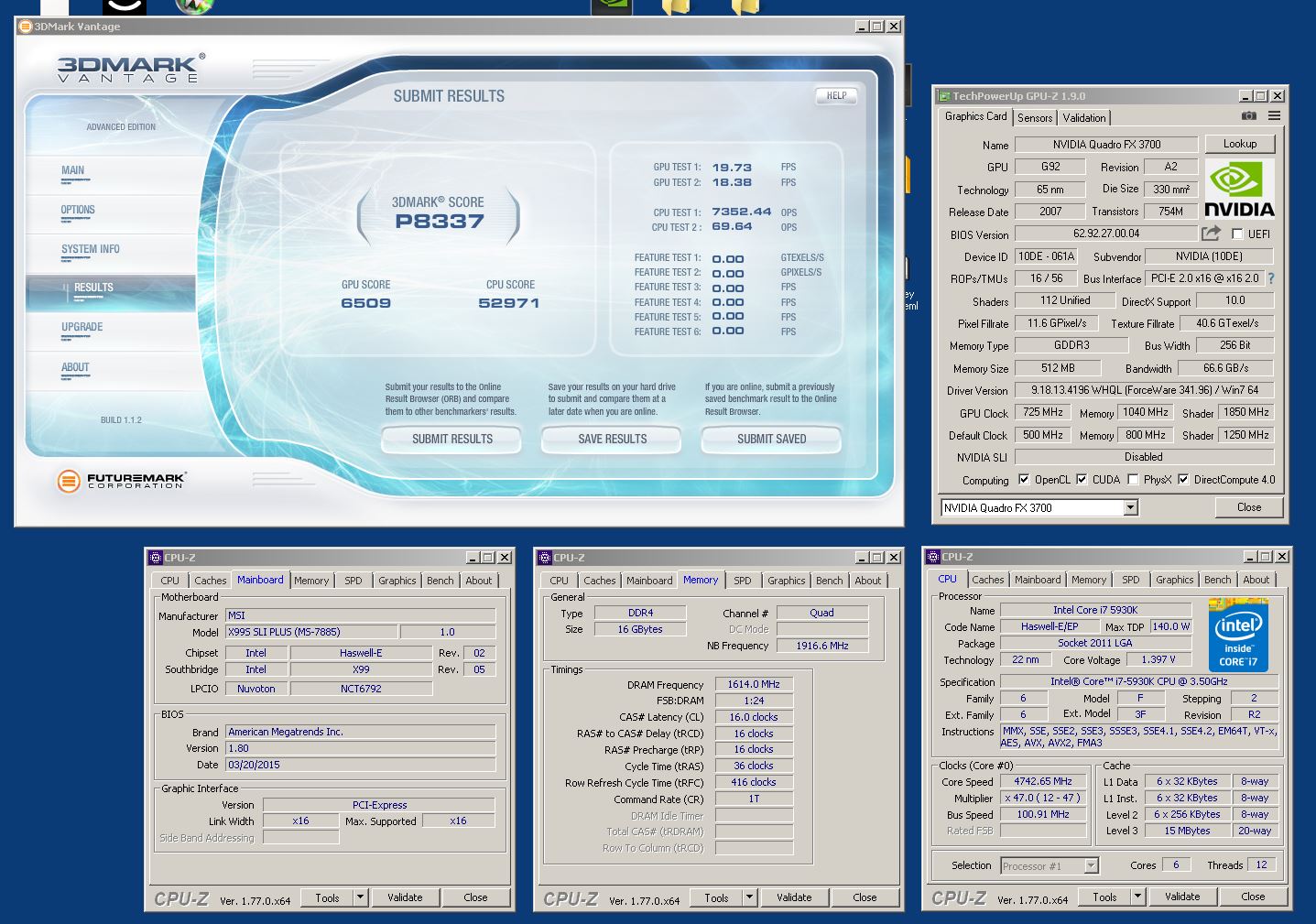The height and width of the screenshot is (924, 1316).
Task: Click the Bus Interface question mark icon
Action: pyautogui.click(x=1270, y=278)
